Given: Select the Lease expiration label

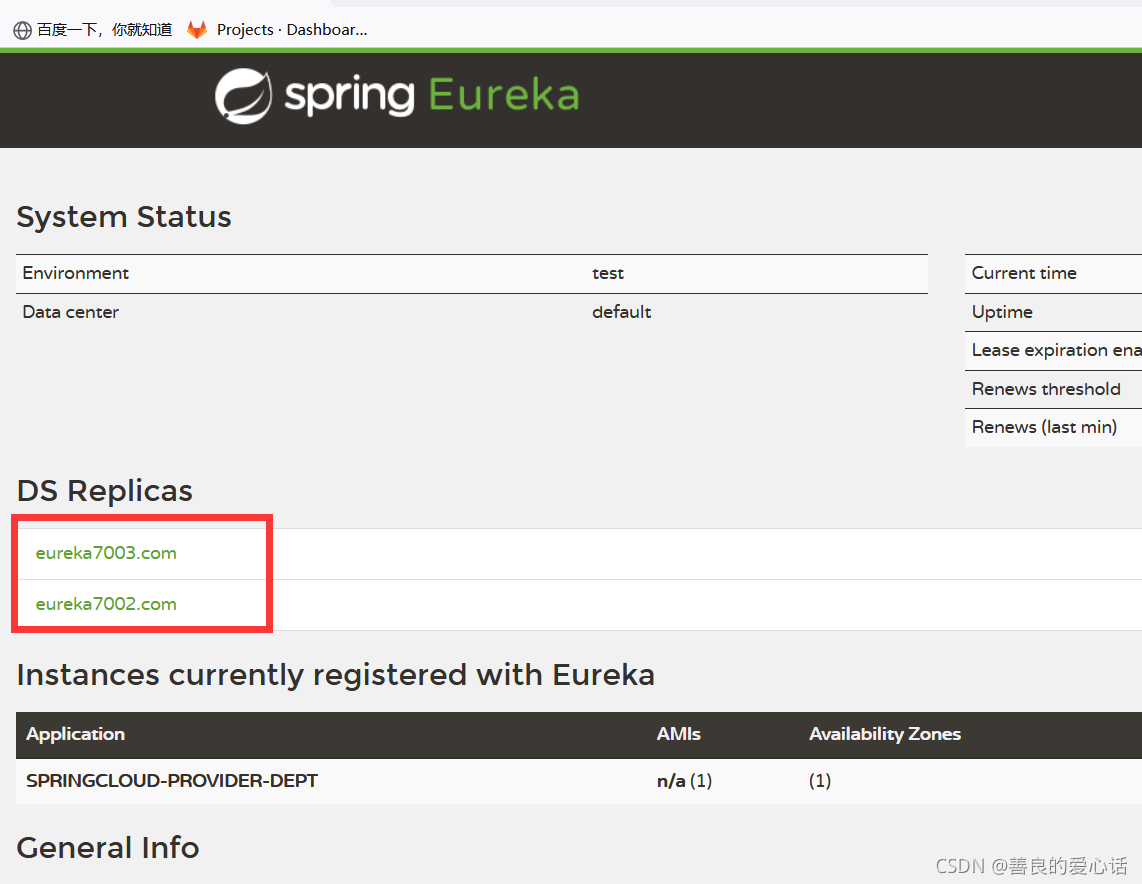Looking at the screenshot, I should [1056, 350].
